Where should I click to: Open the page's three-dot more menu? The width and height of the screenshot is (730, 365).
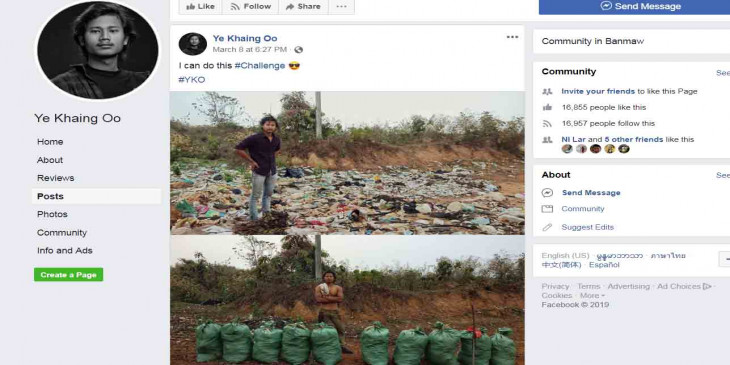[341, 7]
